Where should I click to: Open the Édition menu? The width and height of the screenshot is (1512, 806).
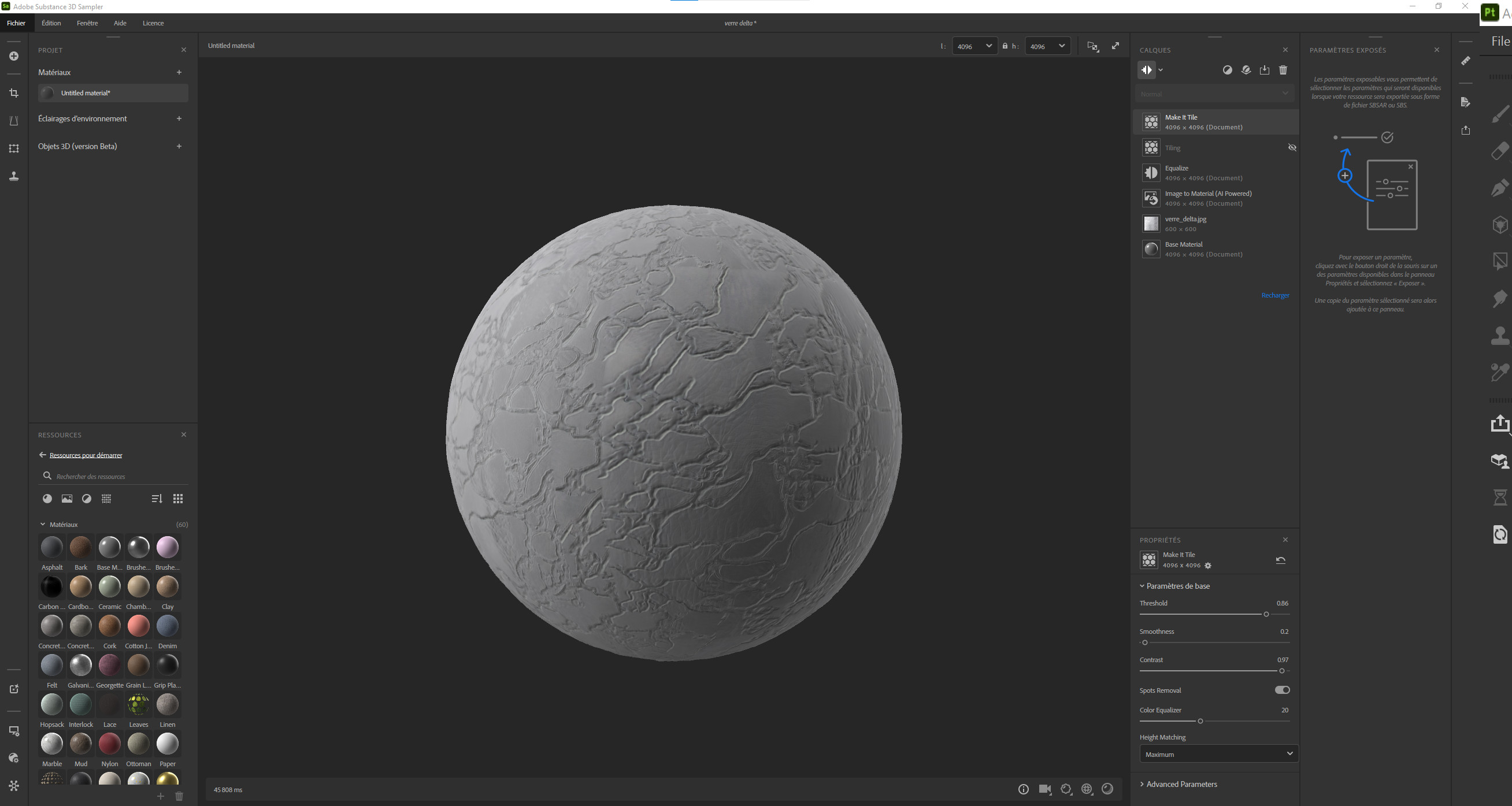tap(51, 23)
